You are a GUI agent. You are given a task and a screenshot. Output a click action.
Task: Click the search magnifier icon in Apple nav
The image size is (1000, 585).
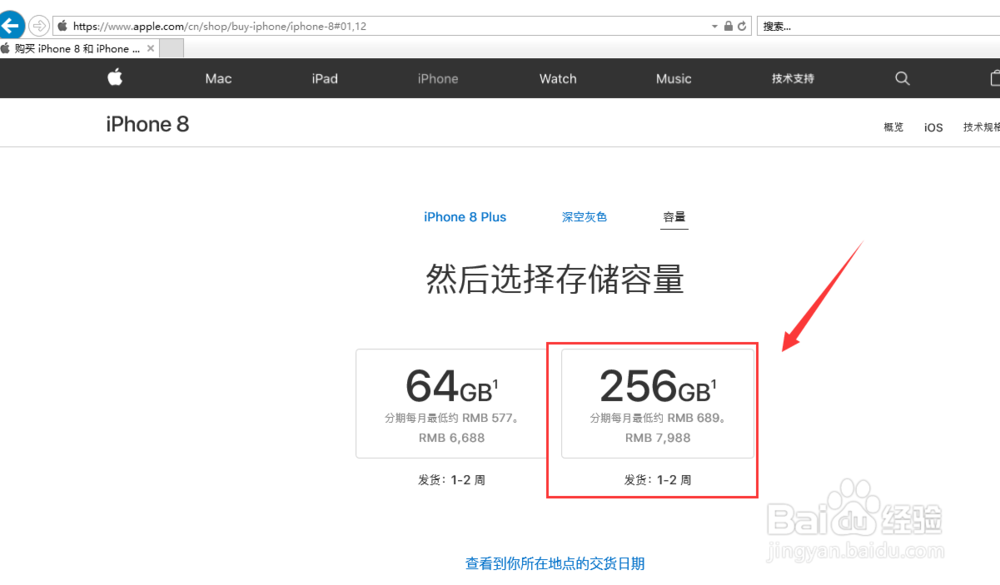click(902, 78)
